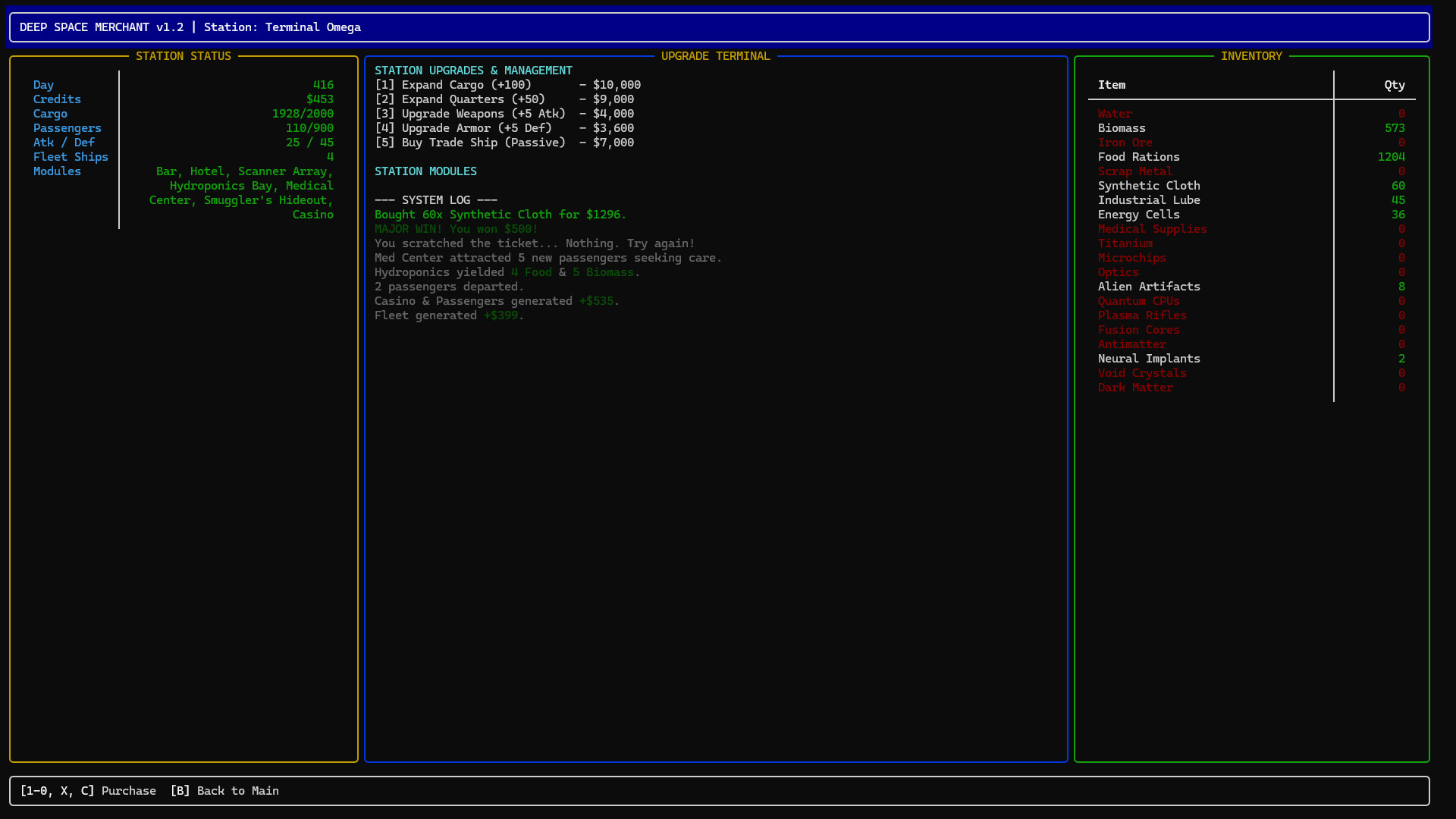Viewport: 1456px width, 819px height.
Task: Select the Biomass inventory row
Action: [1122, 127]
